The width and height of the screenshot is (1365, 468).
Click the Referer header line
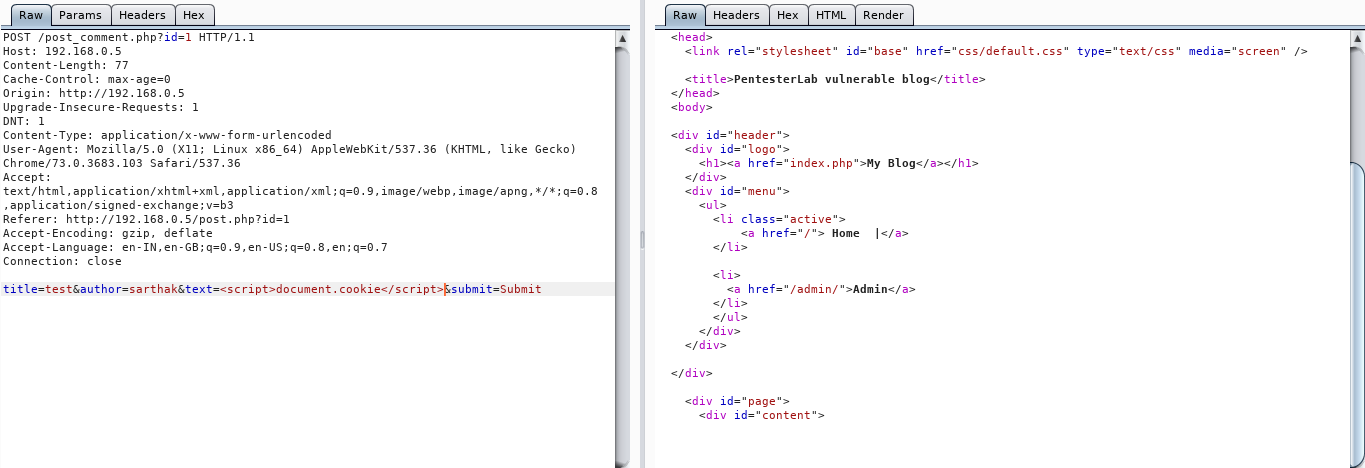click(x=146, y=219)
